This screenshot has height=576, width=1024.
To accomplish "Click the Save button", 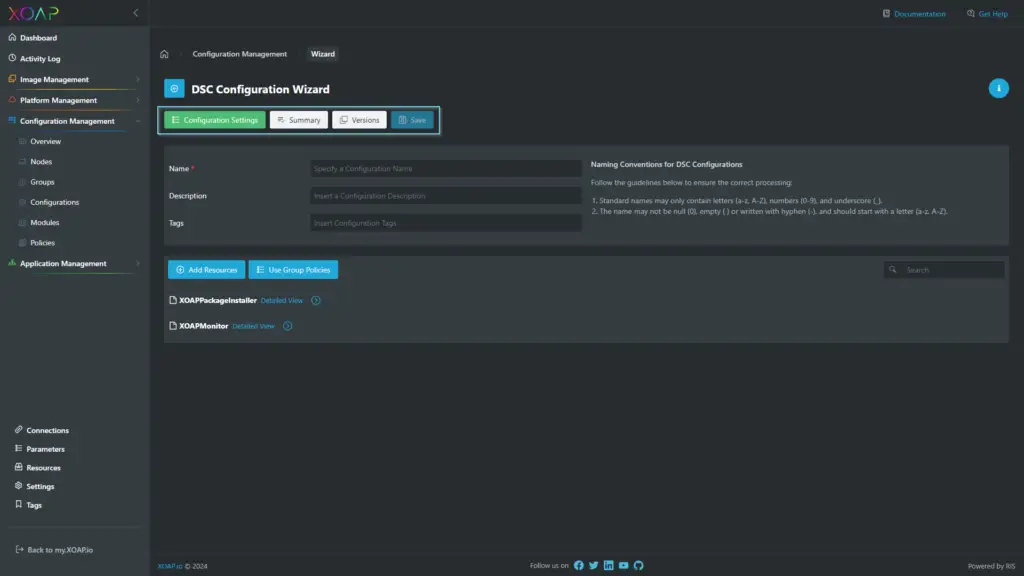I will (412, 120).
